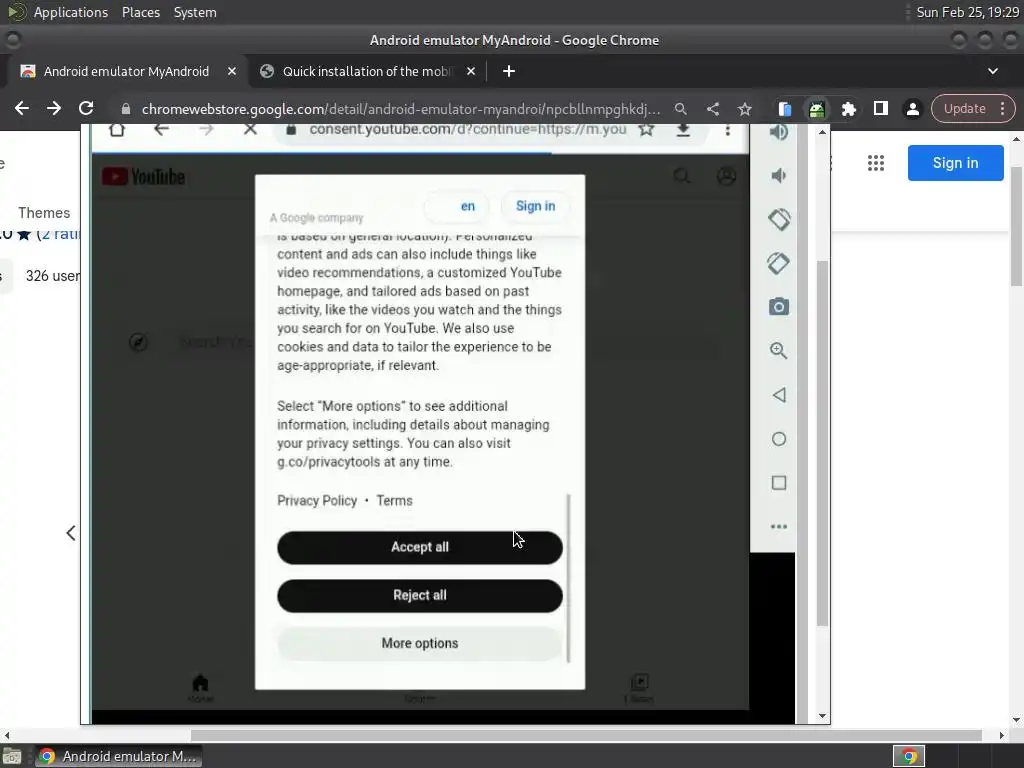The height and width of the screenshot is (768, 1024).
Task: Click taskbar Android emulator window button
Action: pos(119,756)
